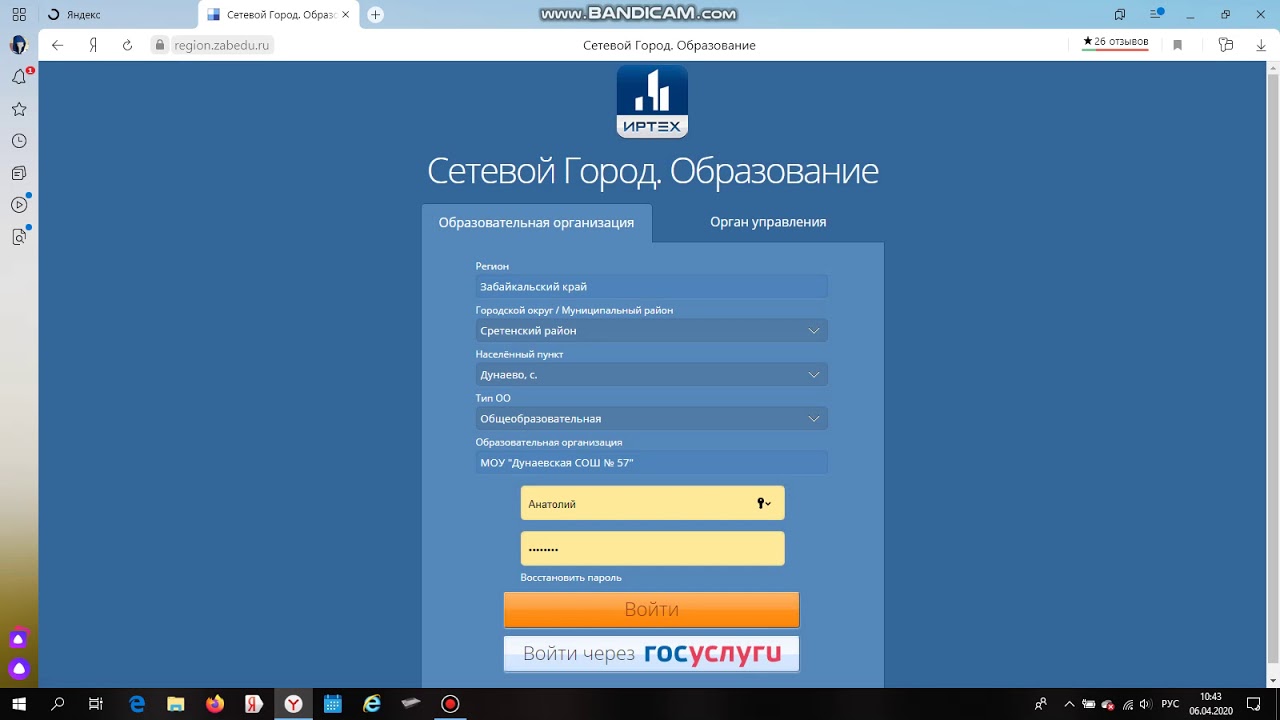Open a new browser tab
The width and height of the screenshot is (1280, 720).
pos(375,14)
